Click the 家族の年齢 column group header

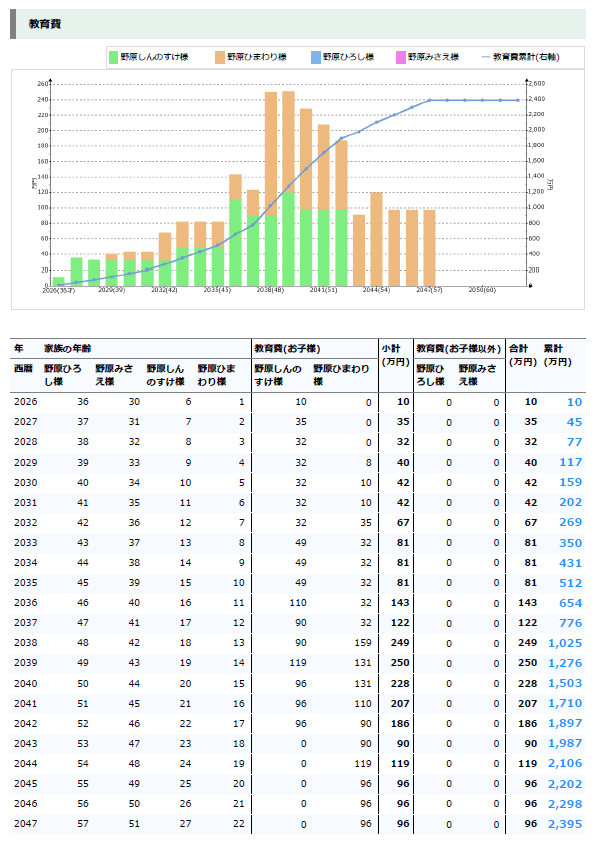tap(68, 349)
